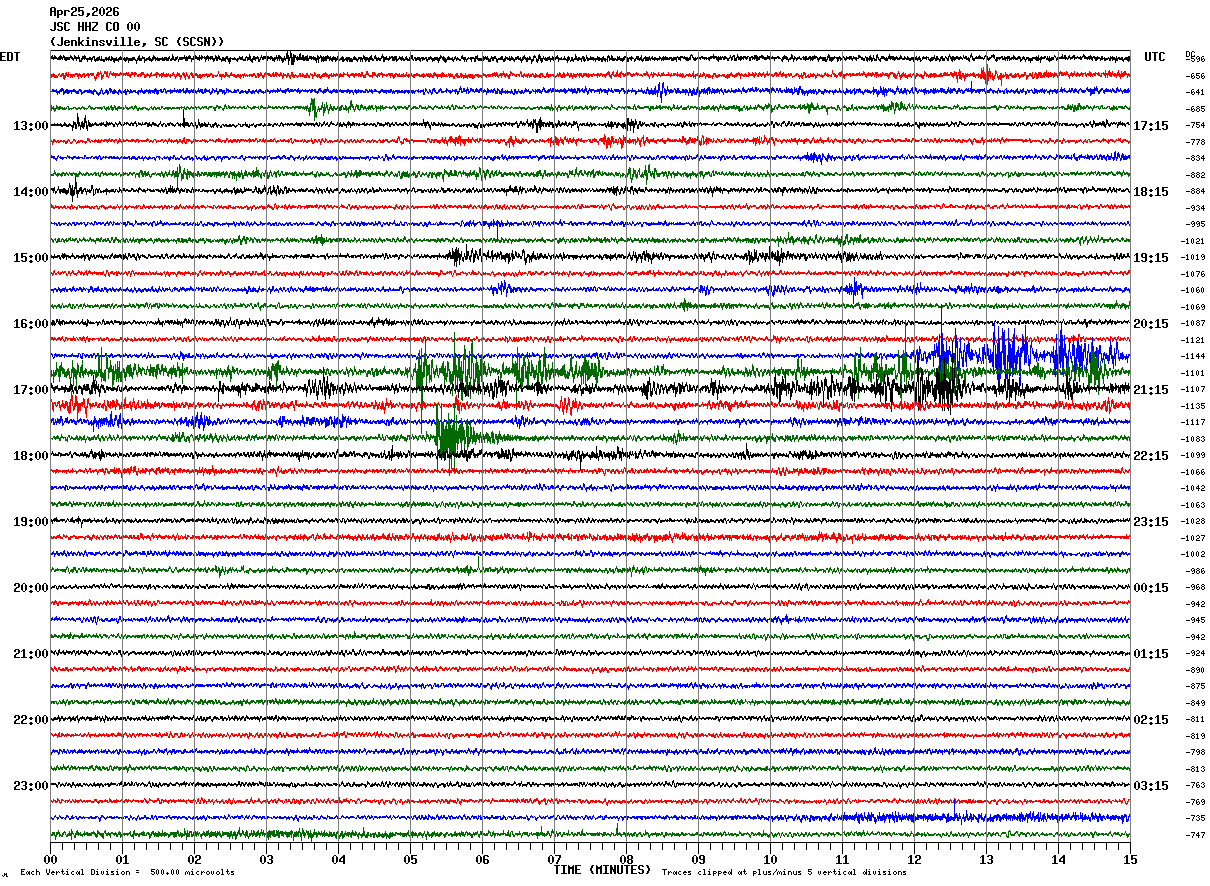Select minute 10 on the bottom axis
This screenshot has height=886, width=1210.
tap(770, 859)
